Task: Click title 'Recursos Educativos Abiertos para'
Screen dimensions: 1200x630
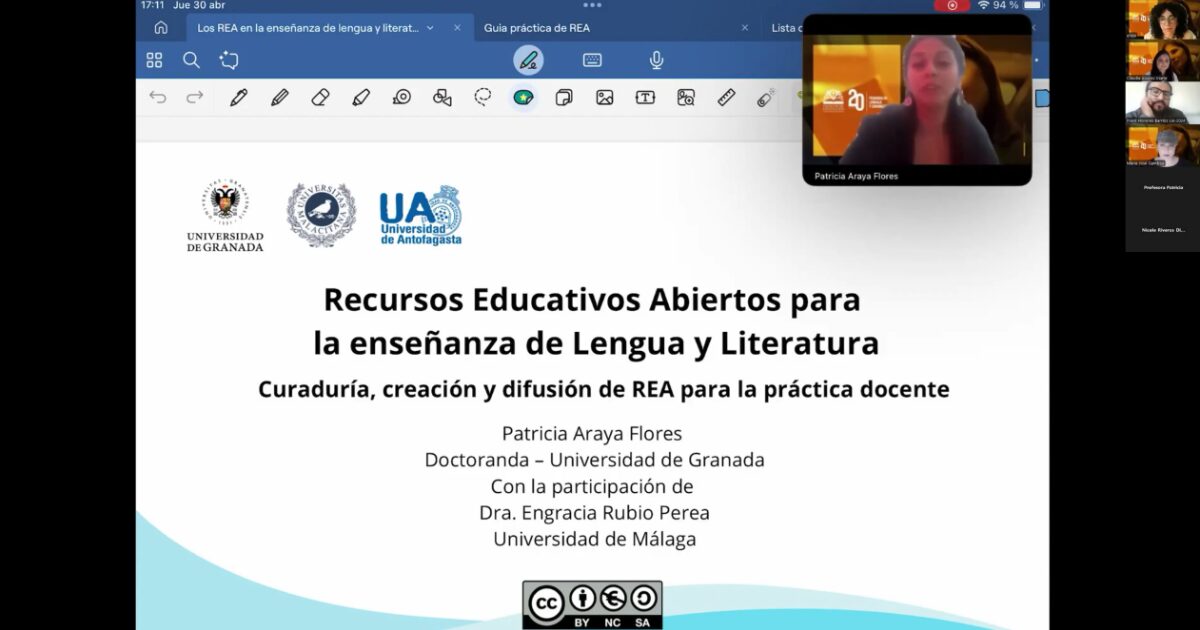Action: click(x=592, y=299)
